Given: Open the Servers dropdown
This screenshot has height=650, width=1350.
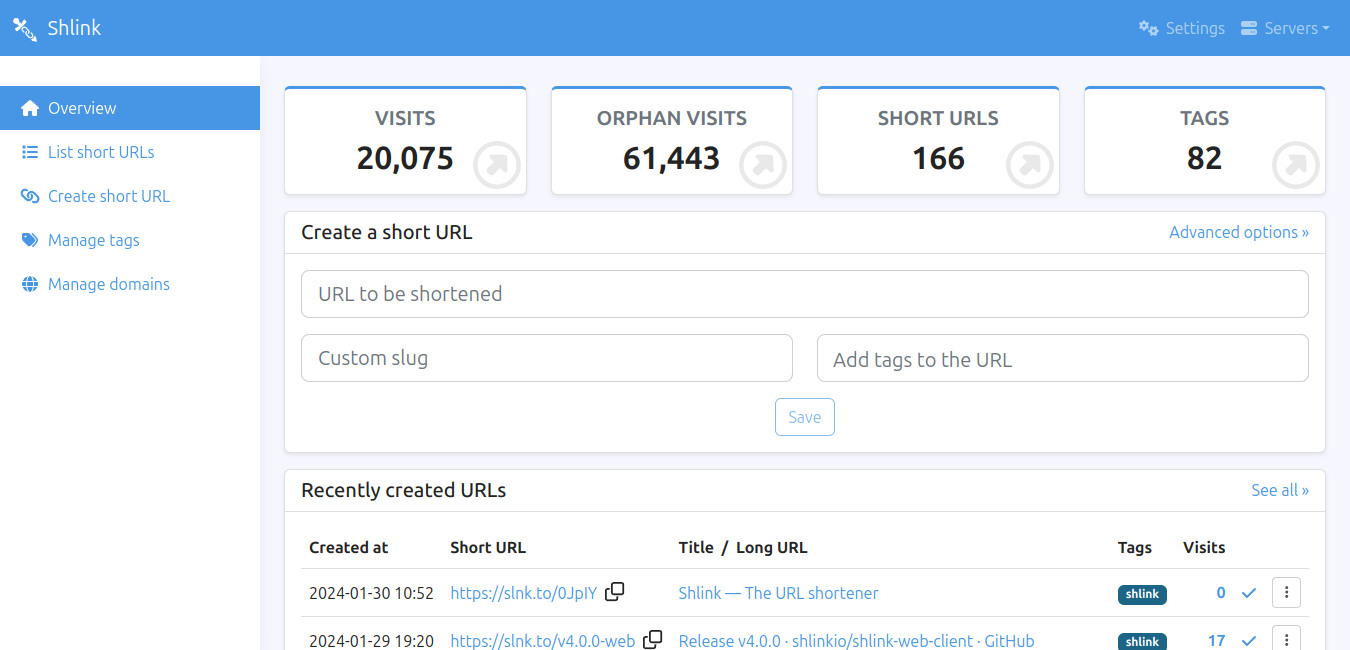Looking at the screenshot, I should coord(1285,28).
